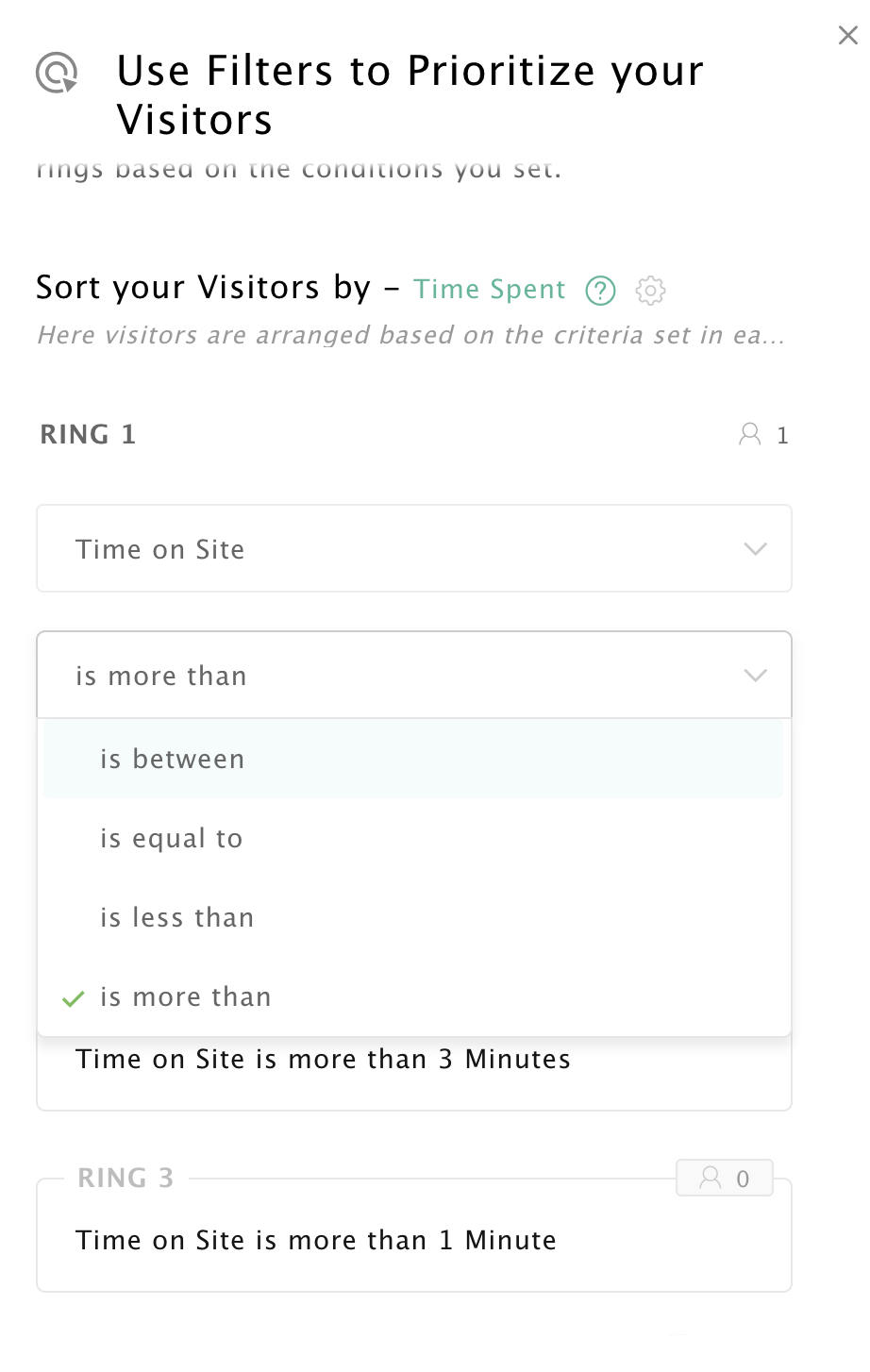Pick the 'is less than' option
The height and width of the screenshot is (1372, 870).
[x=413, y=917]
